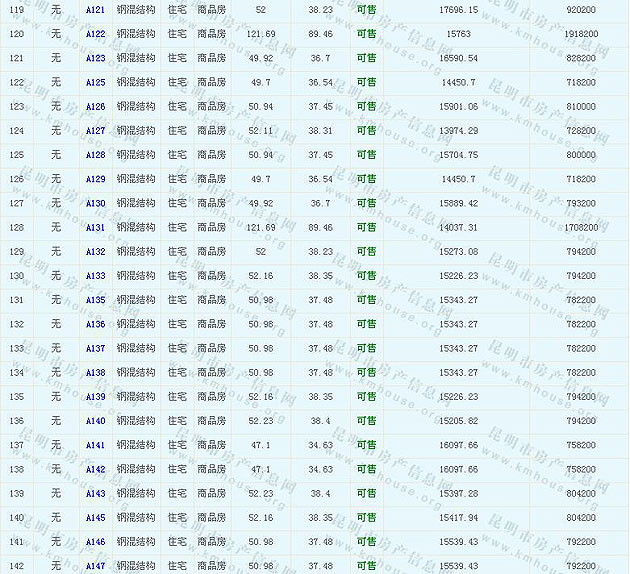630x574 pixels.
Task: Click the A138 room link
Action: click(x=95, y=373)
